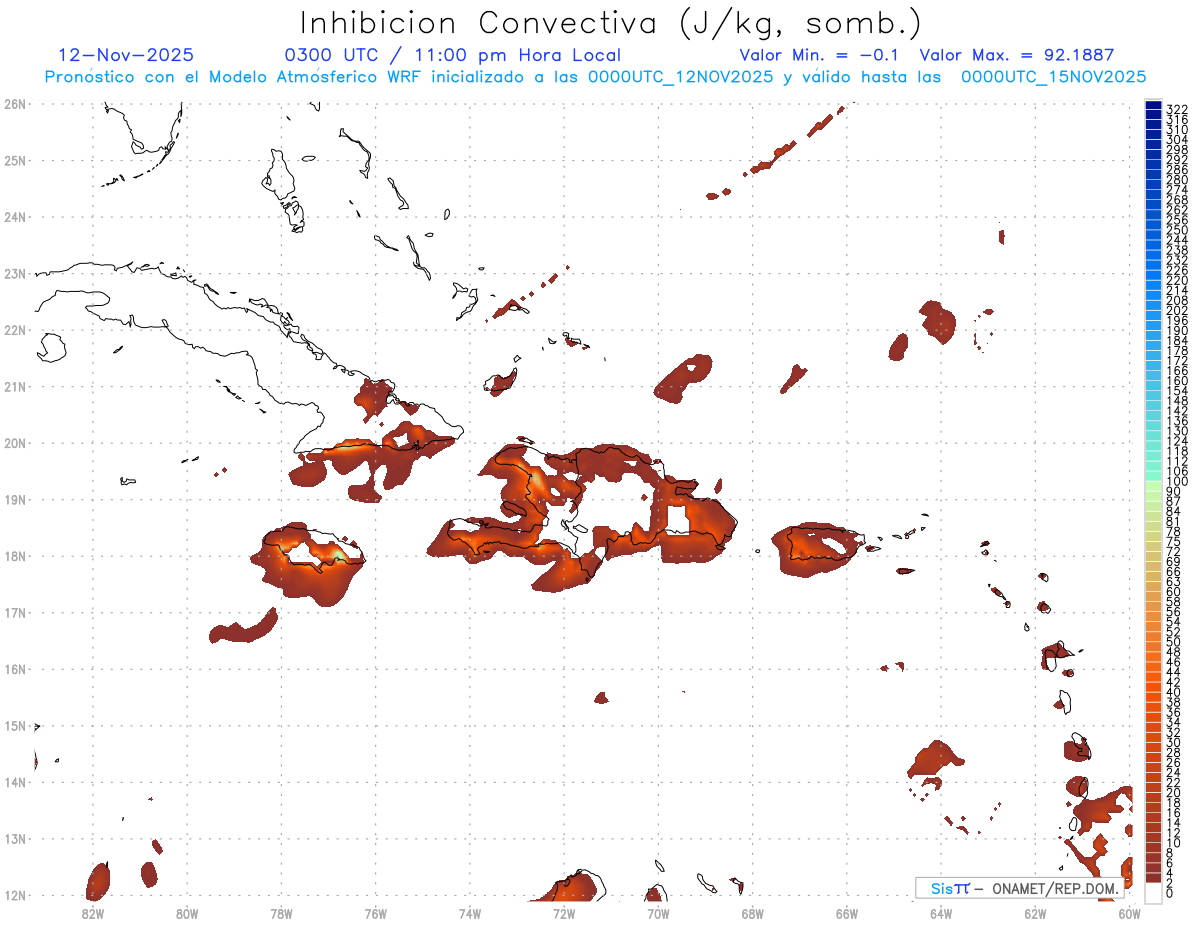Click the "72W" longitude label

[x=564, y=913]
